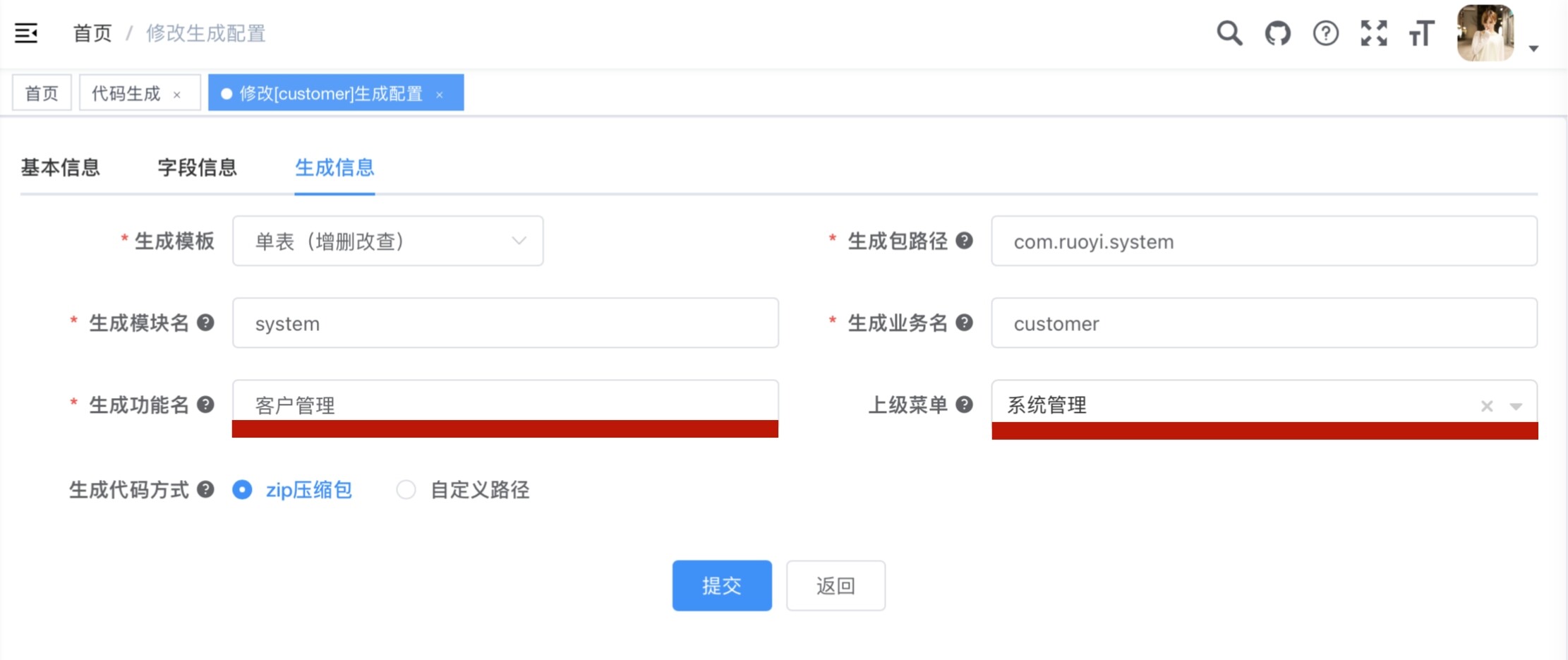This screenshot has height=660, width=1568.
Task: Open the 上级菜单 dropdown
Action: [1516, 405]
